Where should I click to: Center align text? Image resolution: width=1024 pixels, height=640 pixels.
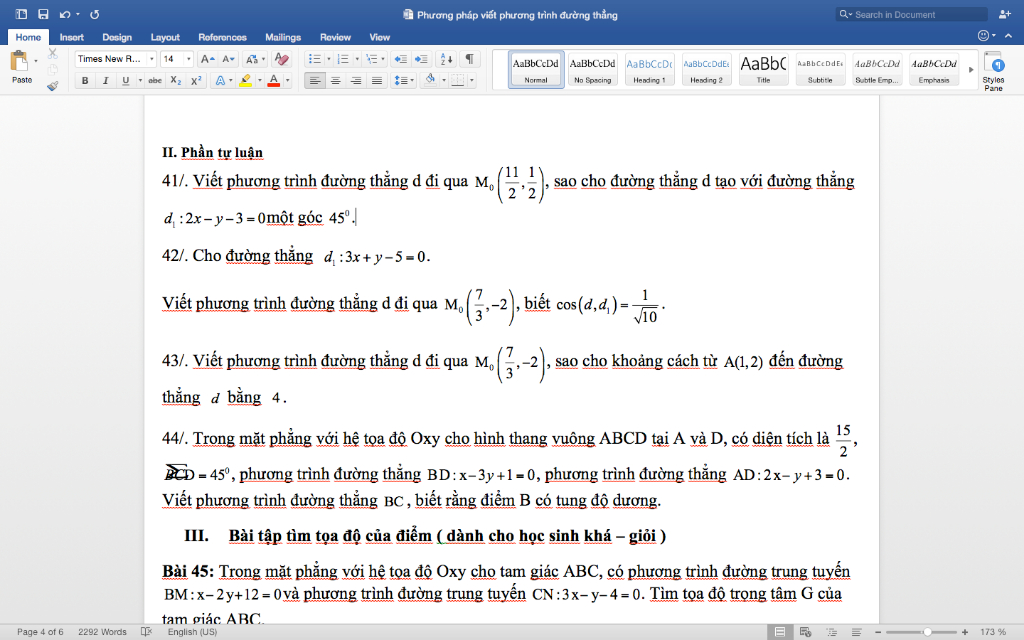(336, 80)
